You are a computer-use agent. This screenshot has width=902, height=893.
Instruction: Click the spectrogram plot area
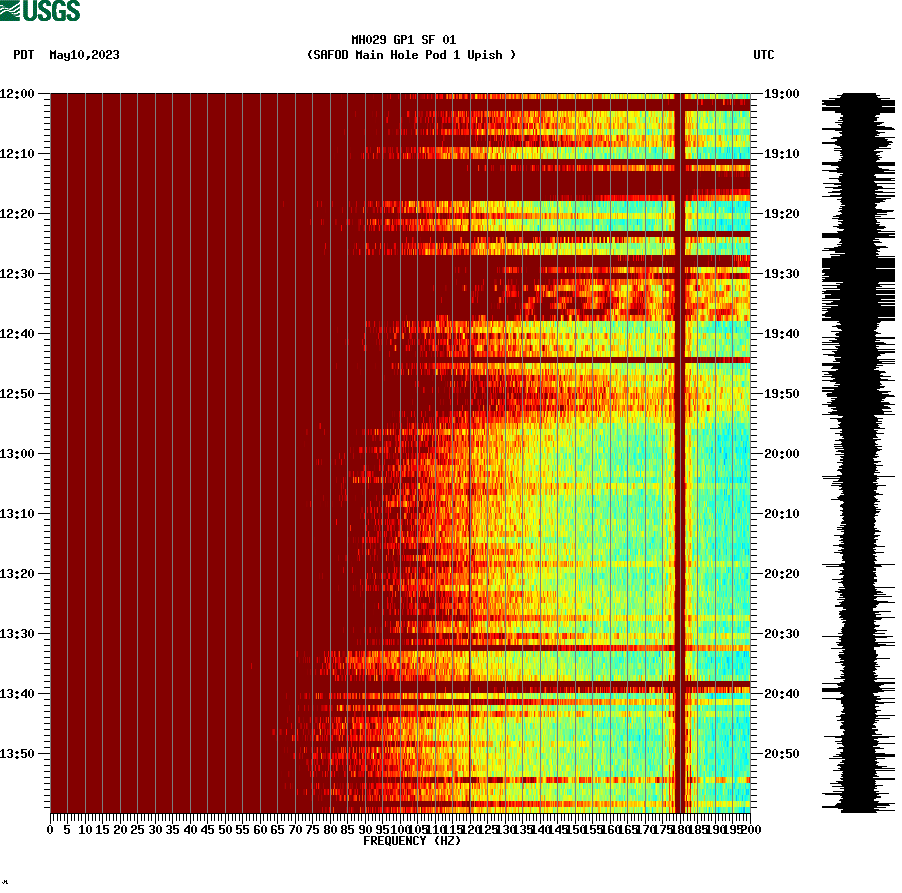pyautogui.click(x=400, y=450)
